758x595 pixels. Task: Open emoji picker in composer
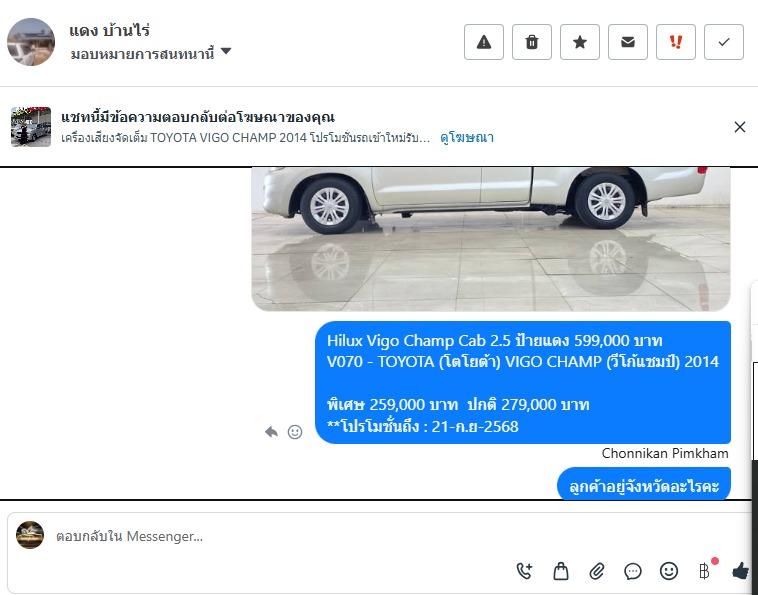(669, 571)
